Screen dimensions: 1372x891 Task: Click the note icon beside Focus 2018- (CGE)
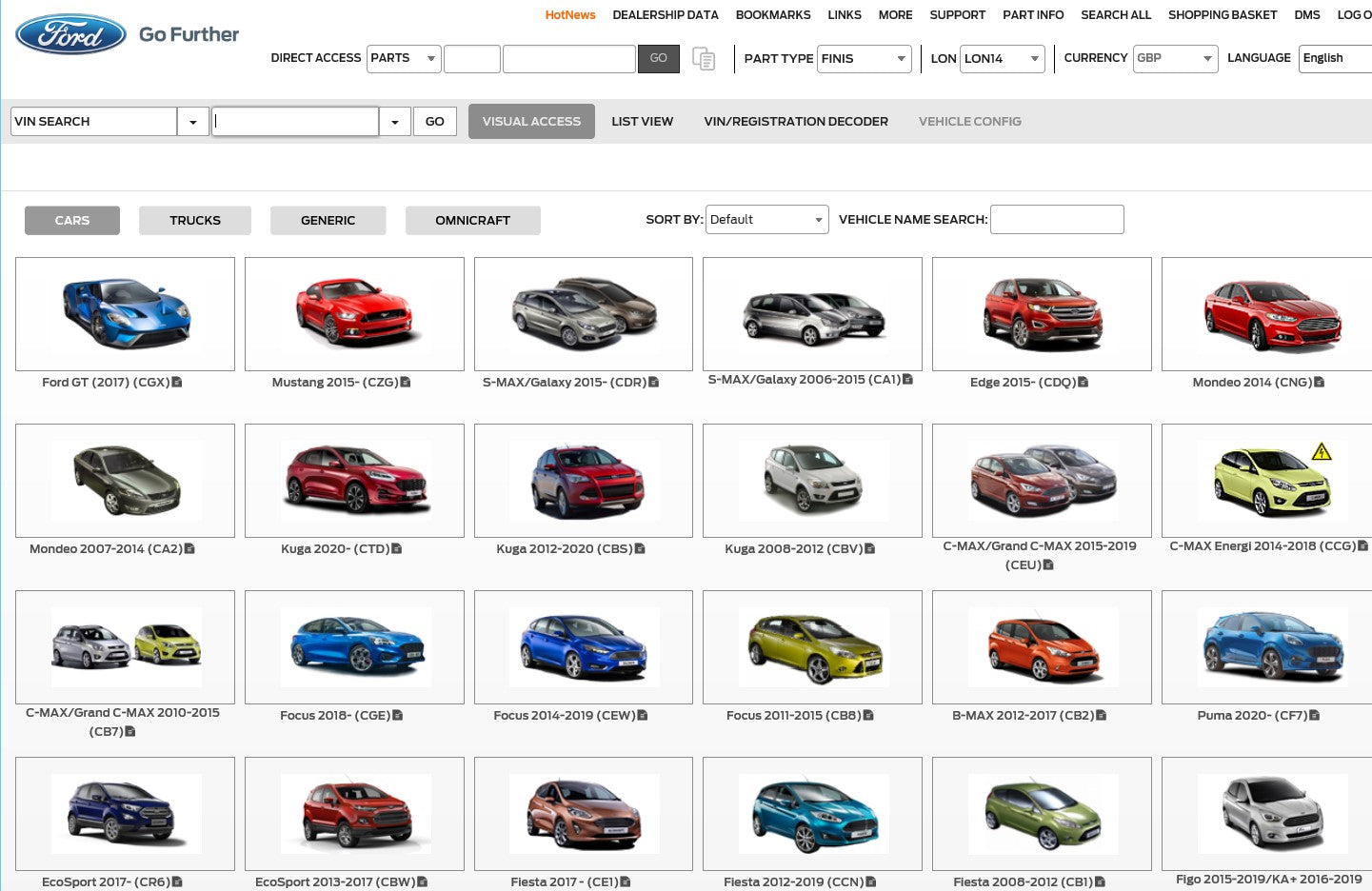pos(398,716)
